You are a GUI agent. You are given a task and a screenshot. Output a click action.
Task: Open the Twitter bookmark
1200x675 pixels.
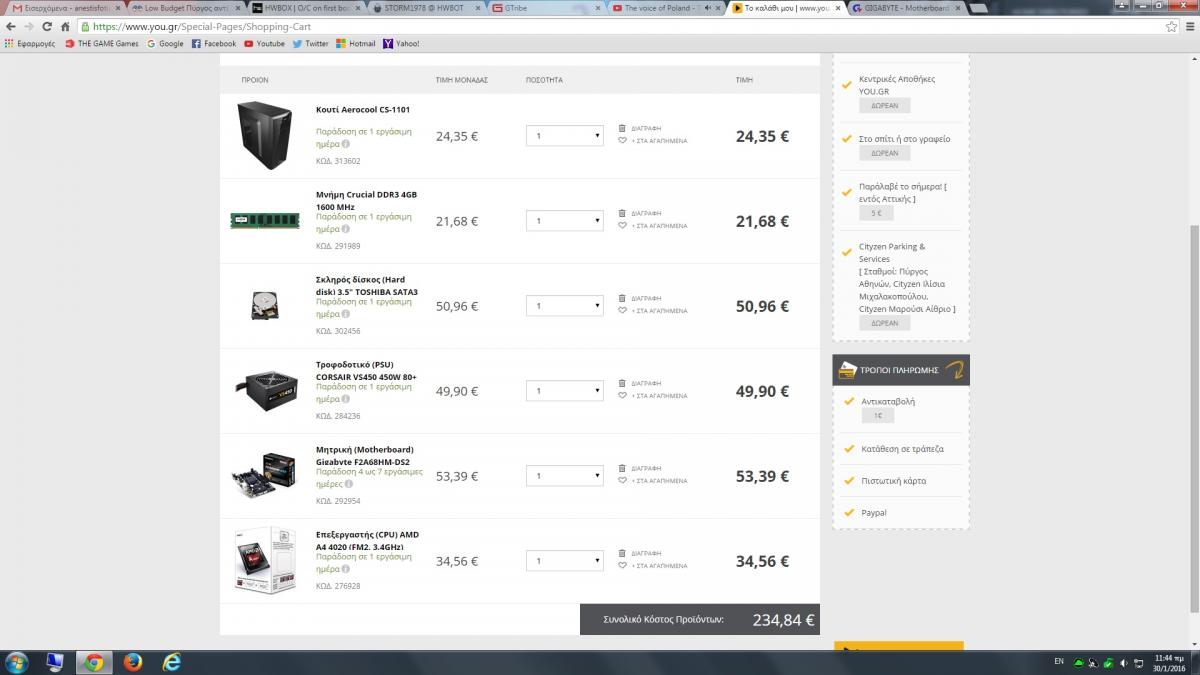[310, 44]
